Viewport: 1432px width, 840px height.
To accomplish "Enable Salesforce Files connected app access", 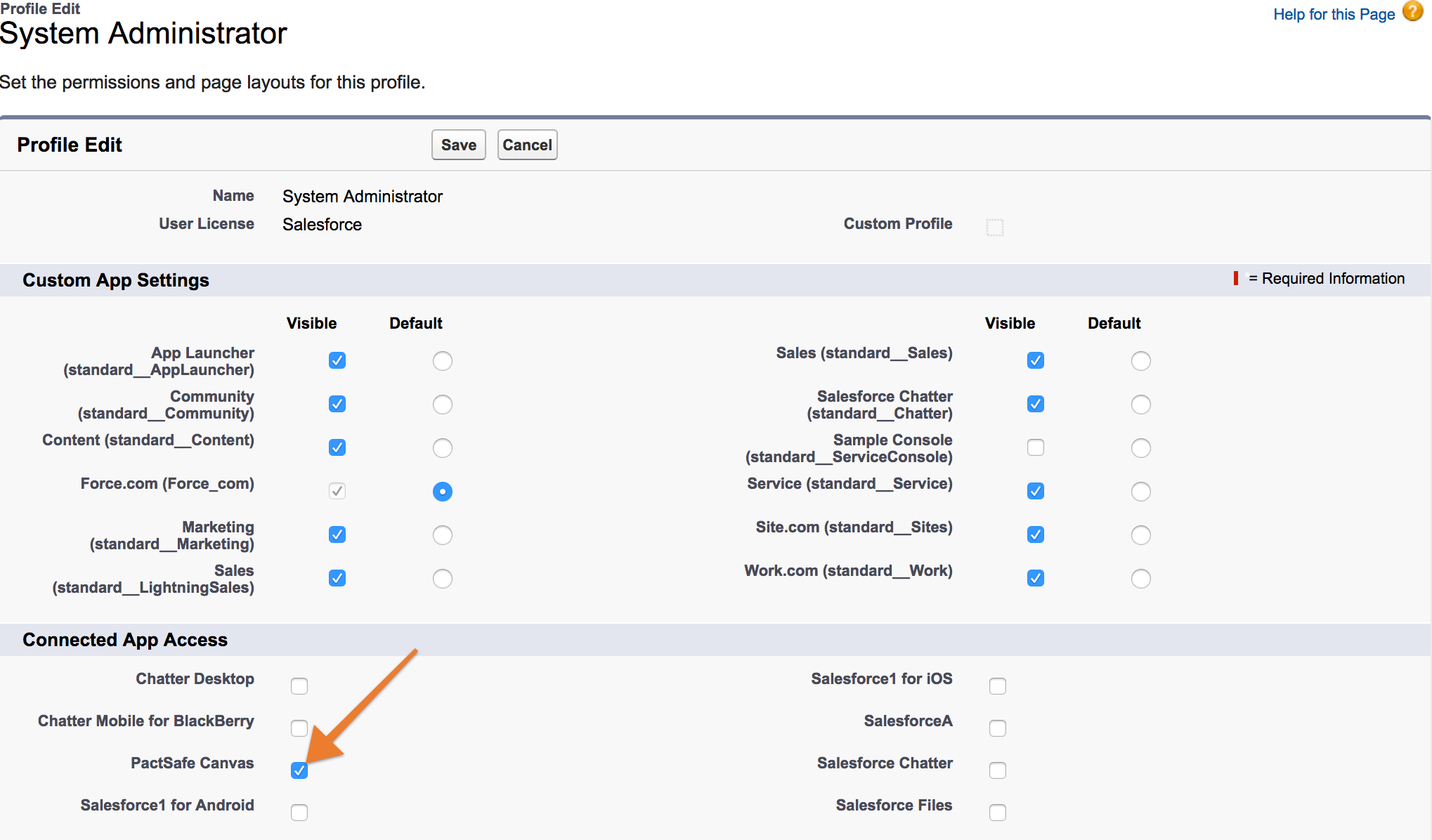I will [998, 813].
